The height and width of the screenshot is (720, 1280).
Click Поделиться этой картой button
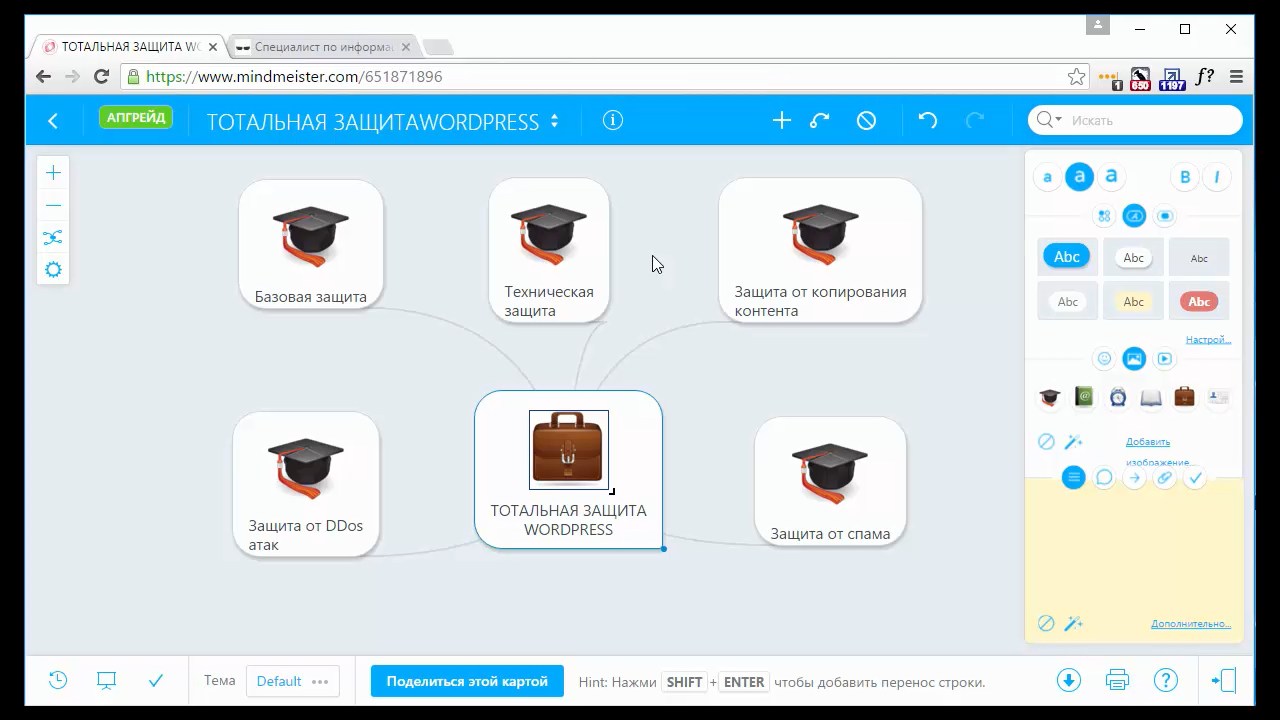click(467, 681)
